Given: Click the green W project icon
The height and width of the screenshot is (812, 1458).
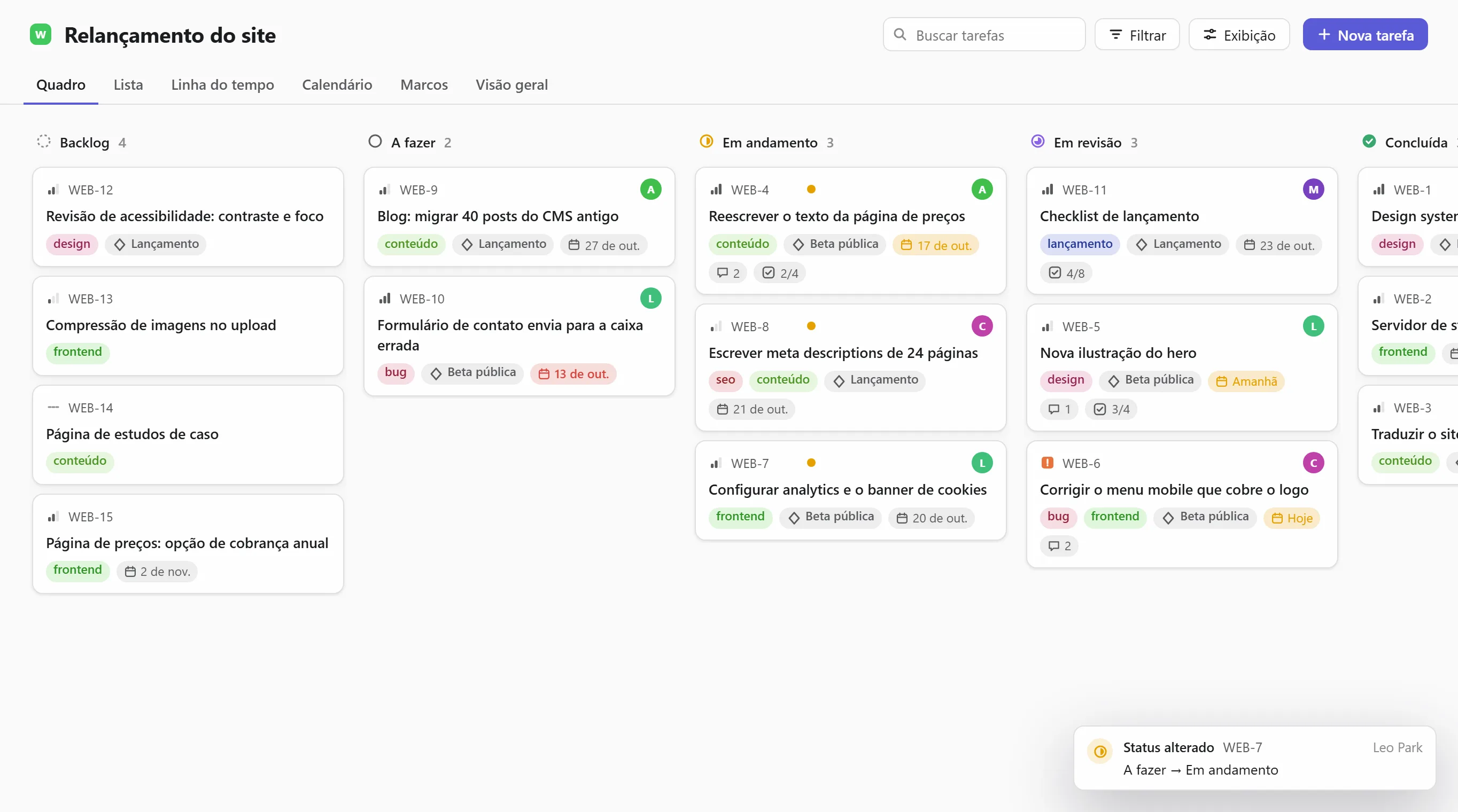Looking at the screenshot, I should point(41,35).
